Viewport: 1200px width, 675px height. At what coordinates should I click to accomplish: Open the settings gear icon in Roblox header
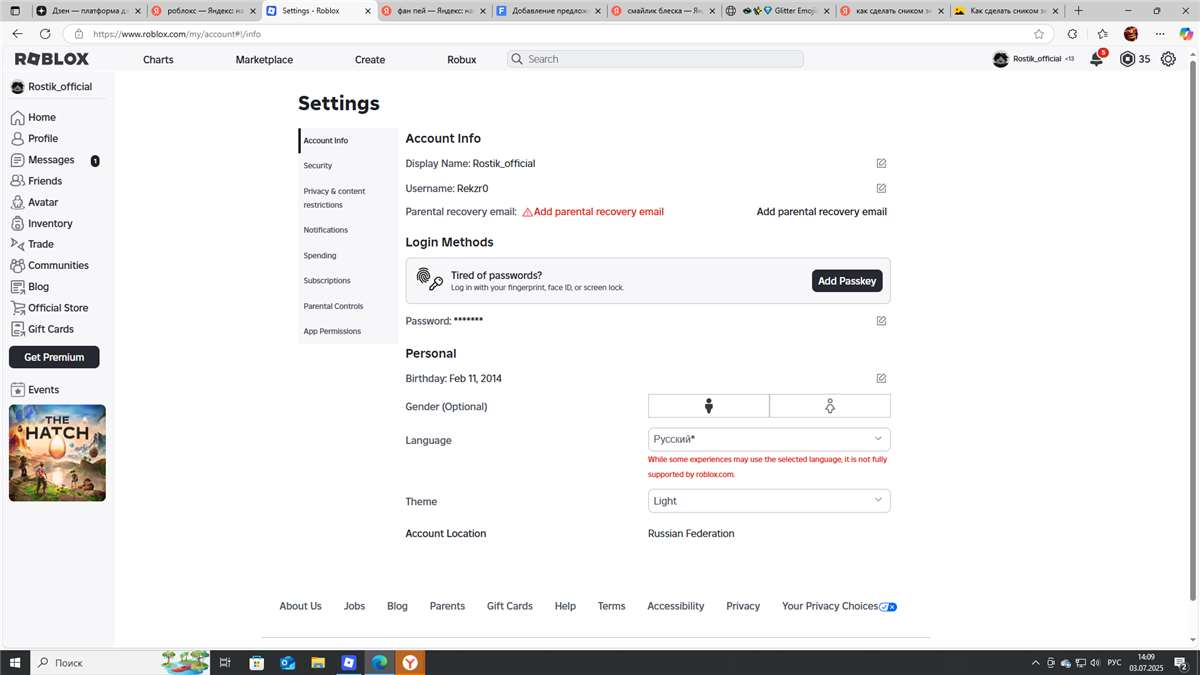pos(1168,59)
